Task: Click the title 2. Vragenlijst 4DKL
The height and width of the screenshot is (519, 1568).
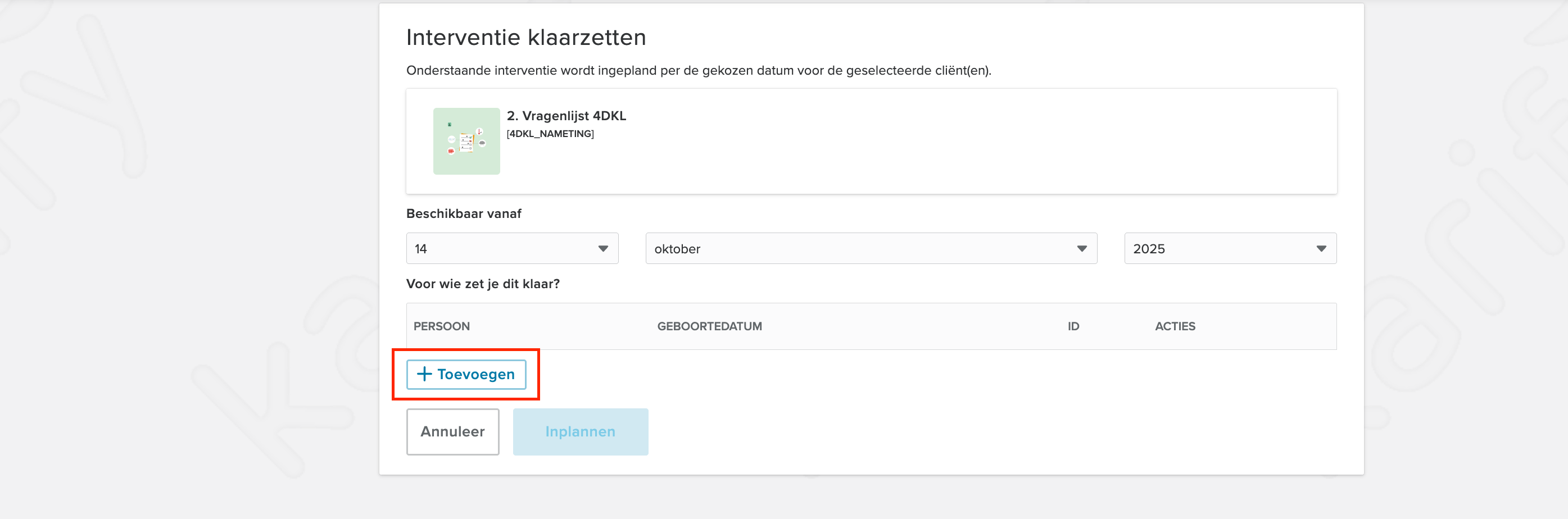Action: 566,116
